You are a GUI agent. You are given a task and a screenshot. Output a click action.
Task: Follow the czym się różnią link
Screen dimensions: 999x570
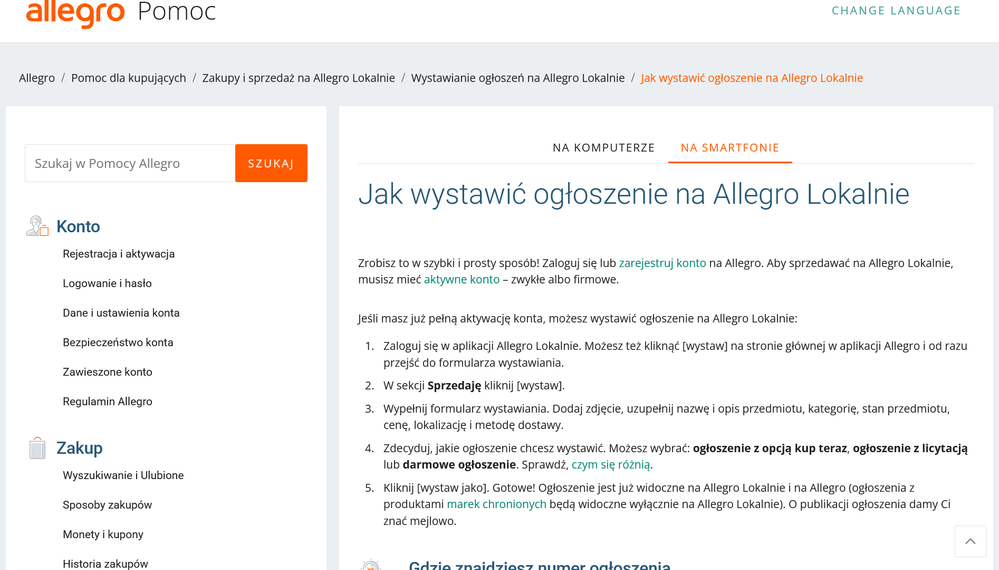(611, 465)
